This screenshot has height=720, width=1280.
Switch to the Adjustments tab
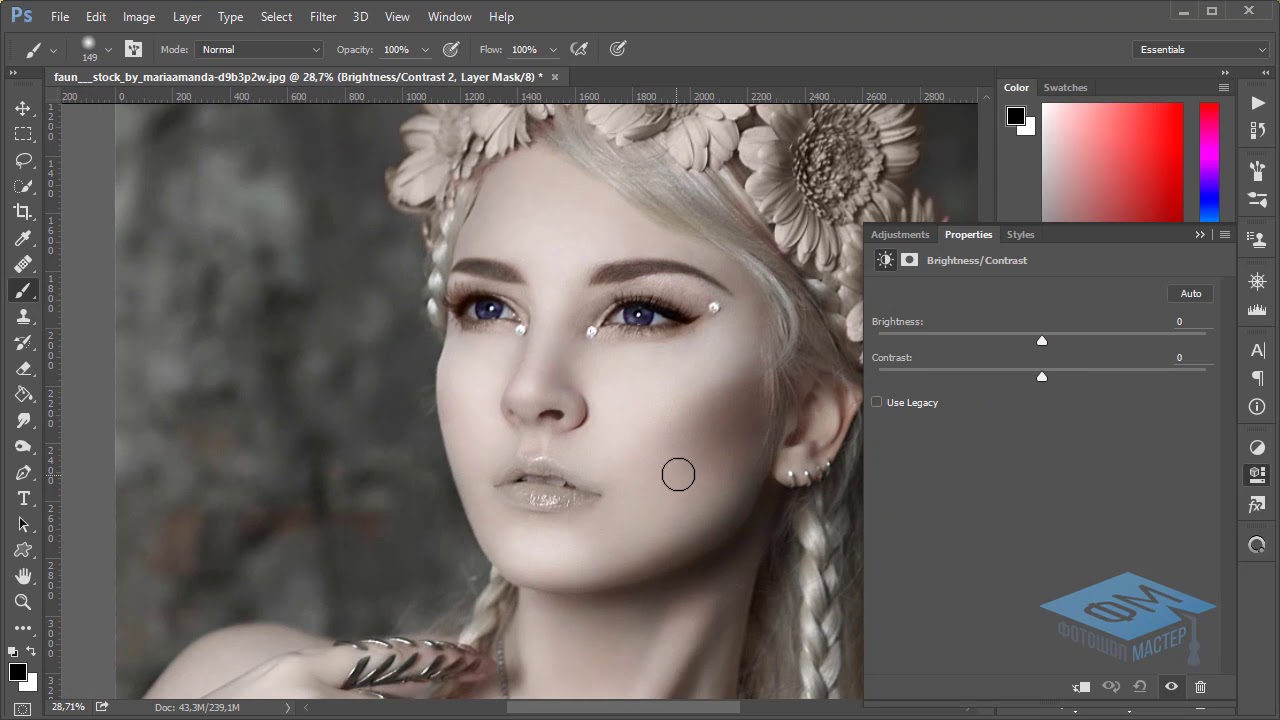click(x=900, y=235)
